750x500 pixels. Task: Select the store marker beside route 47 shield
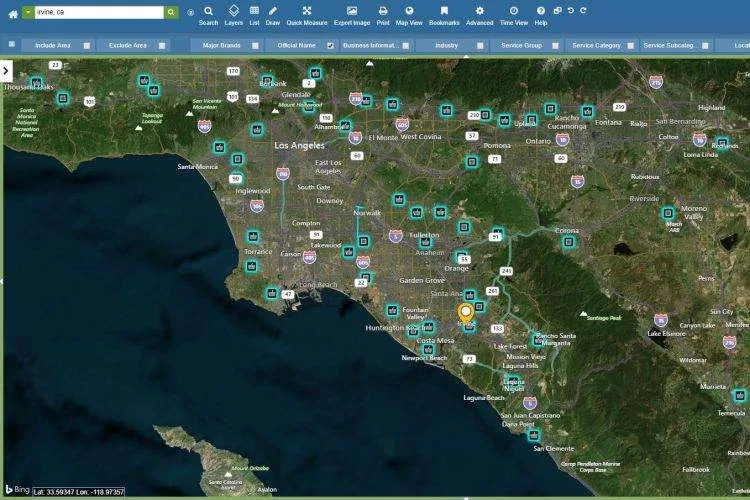tap(272, 293)
